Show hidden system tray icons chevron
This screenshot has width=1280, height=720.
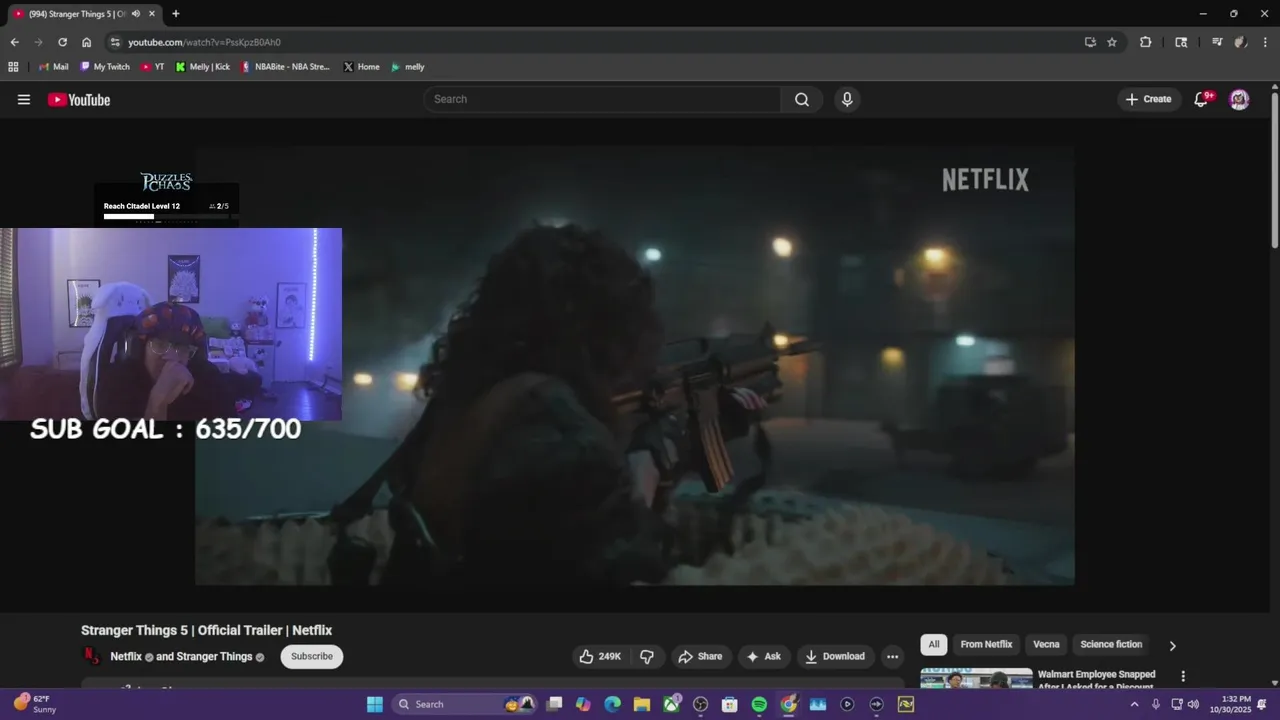[x=1134, y=704]
